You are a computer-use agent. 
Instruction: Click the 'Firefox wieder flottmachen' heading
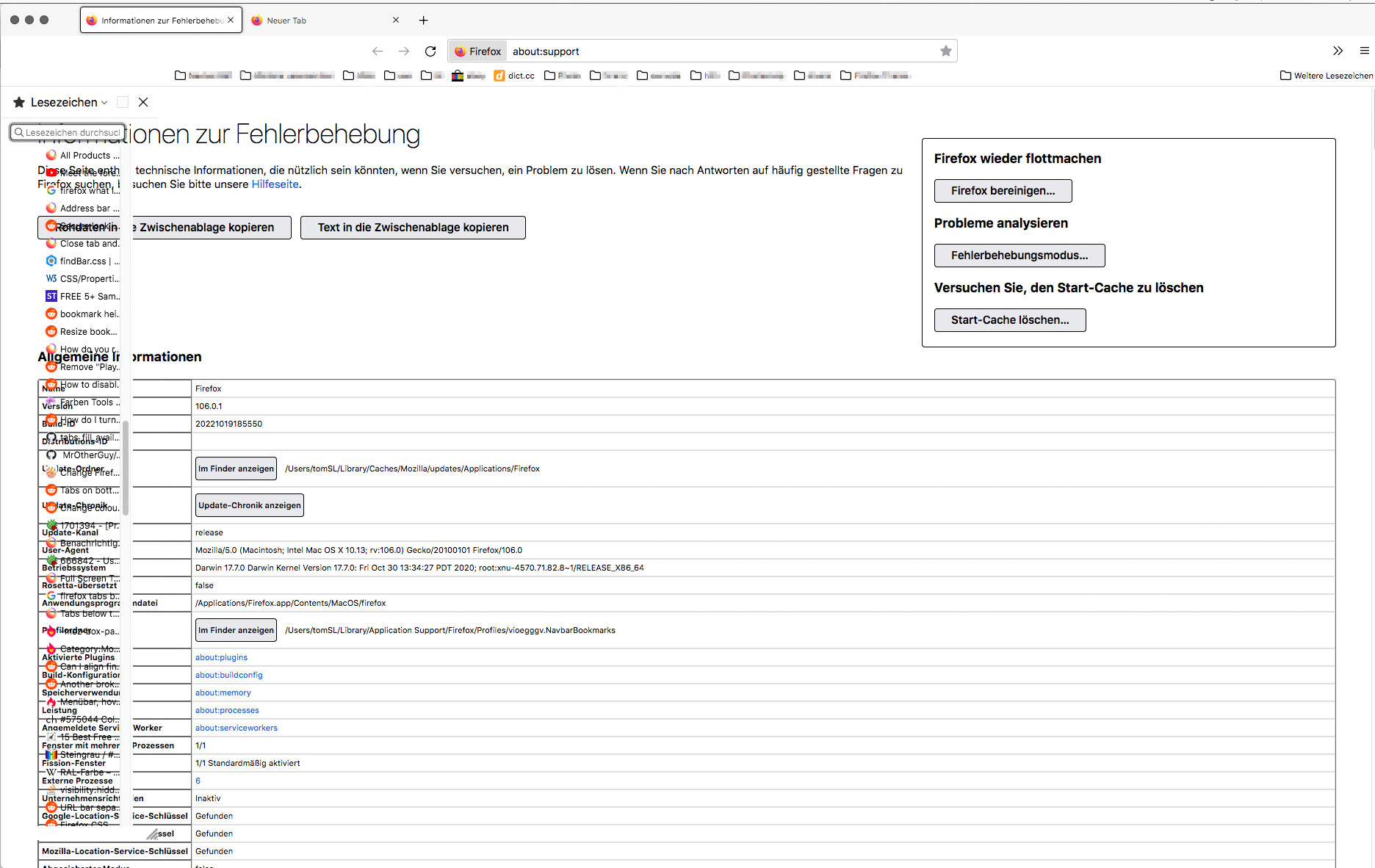[1017, 159]
